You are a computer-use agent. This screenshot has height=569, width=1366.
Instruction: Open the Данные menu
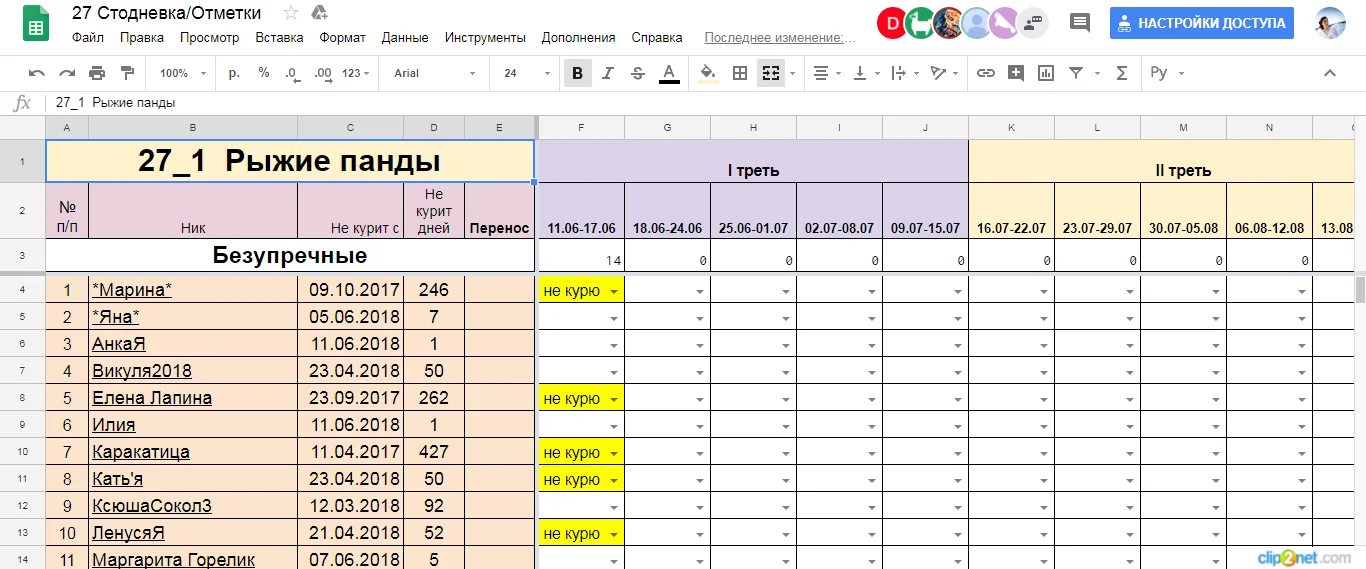405,38
